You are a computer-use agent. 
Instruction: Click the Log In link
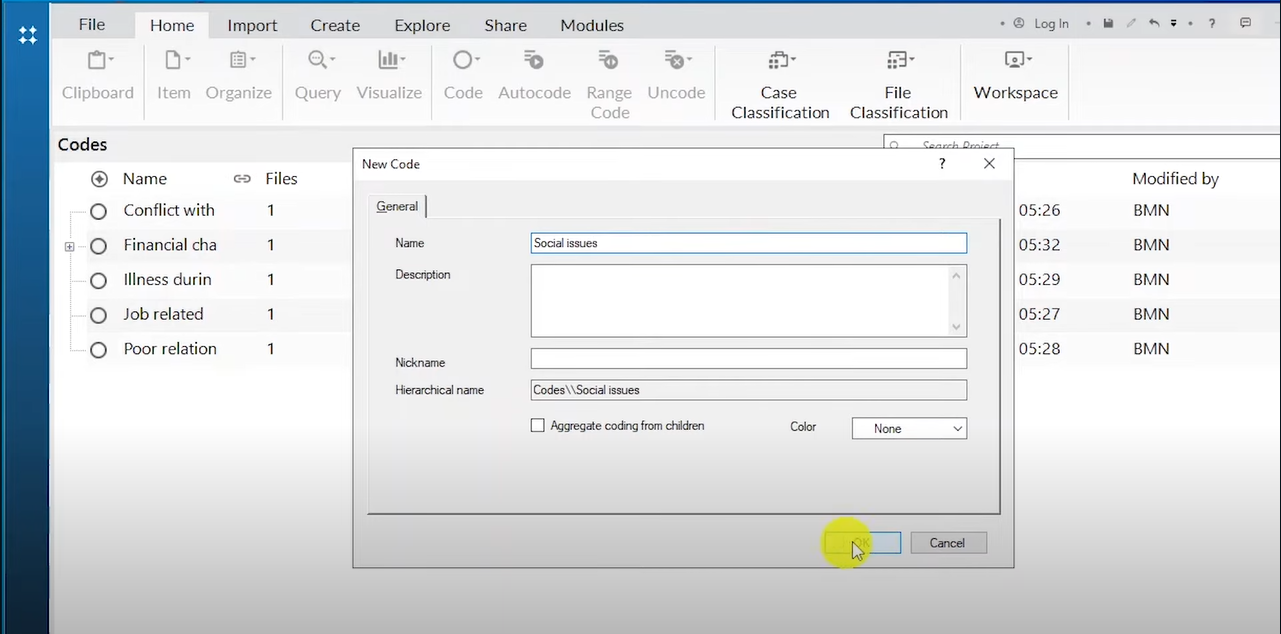[x=1051, y=23]
